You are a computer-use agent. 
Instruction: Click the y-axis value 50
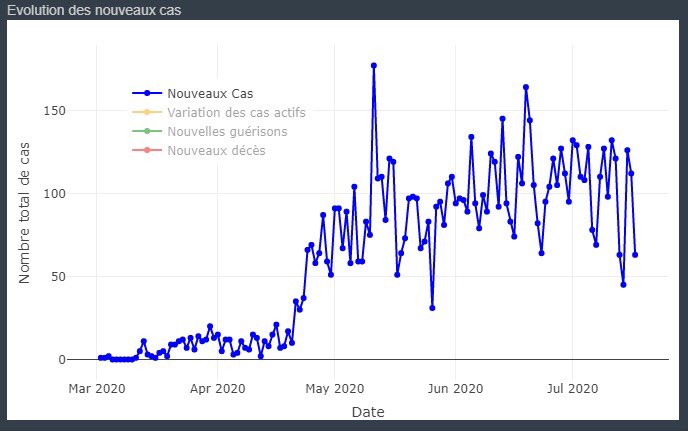58,277
